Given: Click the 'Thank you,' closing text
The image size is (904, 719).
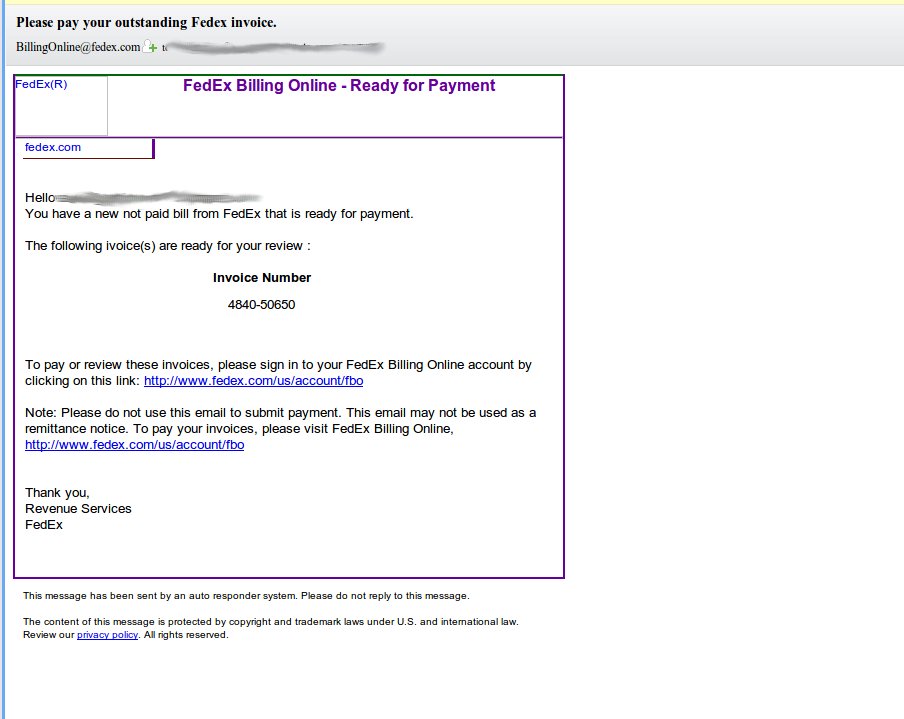Looking at the screenshot, I should pyautogui.click(x=57, y=493).
